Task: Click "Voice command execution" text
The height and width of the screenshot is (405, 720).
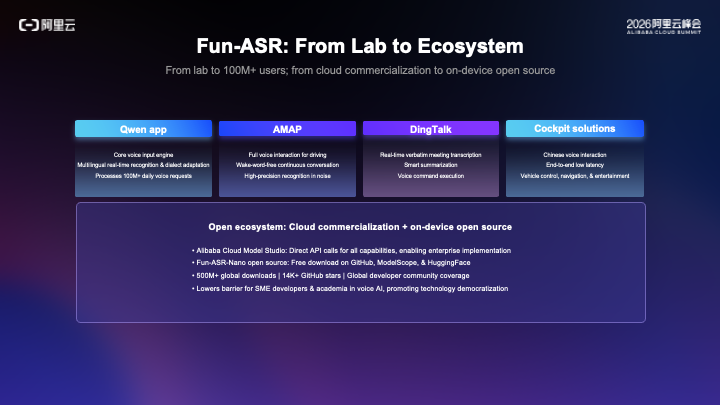Action: 431,176
